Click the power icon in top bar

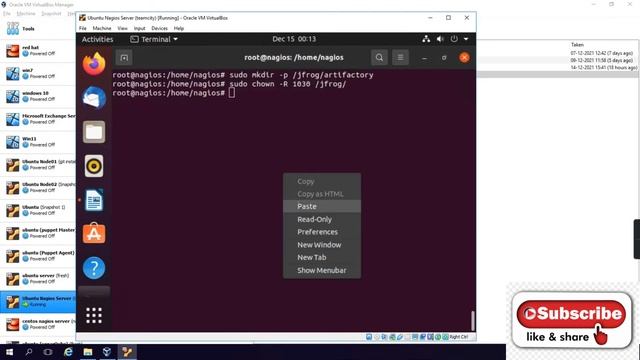coord(454,39)
